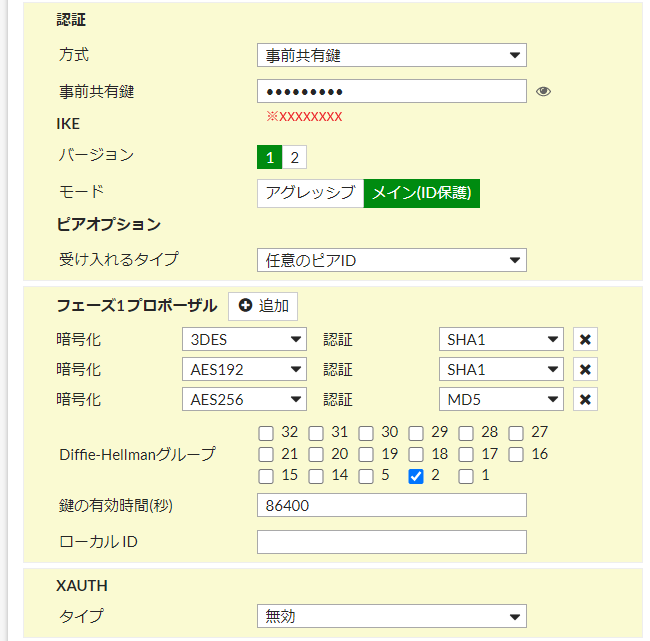Remove the 3DES proposal row
650x641 pixels.
[585, 340]
